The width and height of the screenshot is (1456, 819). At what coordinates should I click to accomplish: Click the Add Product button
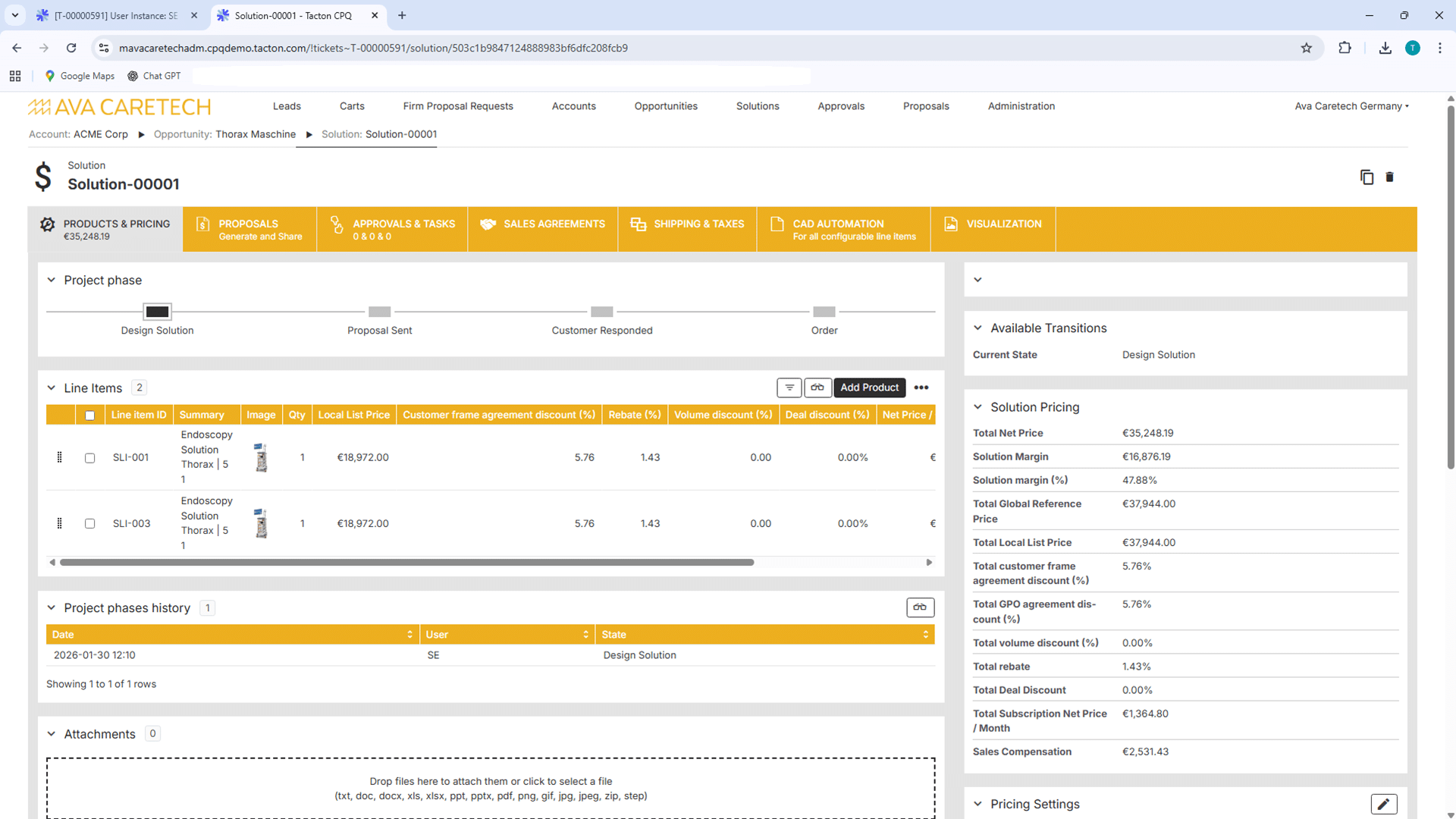tap(869, 388)
